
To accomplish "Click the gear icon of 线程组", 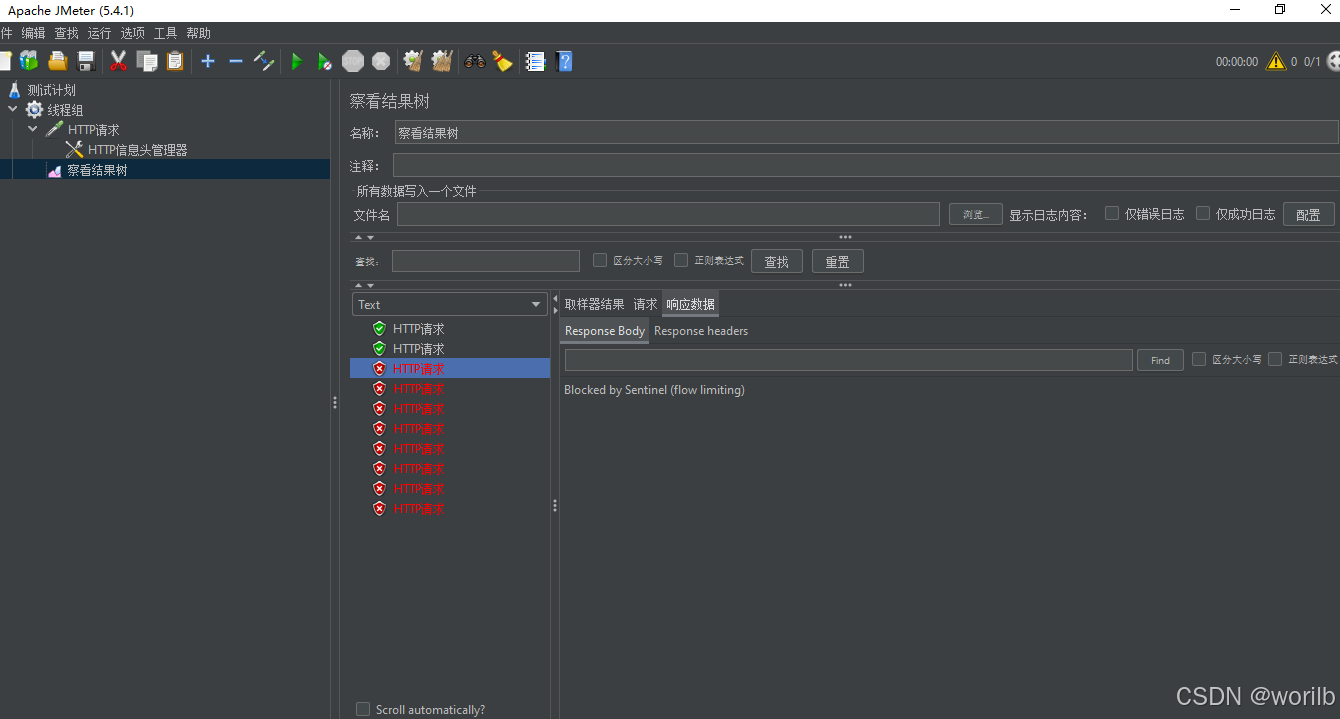I will [x=35, y=110].
